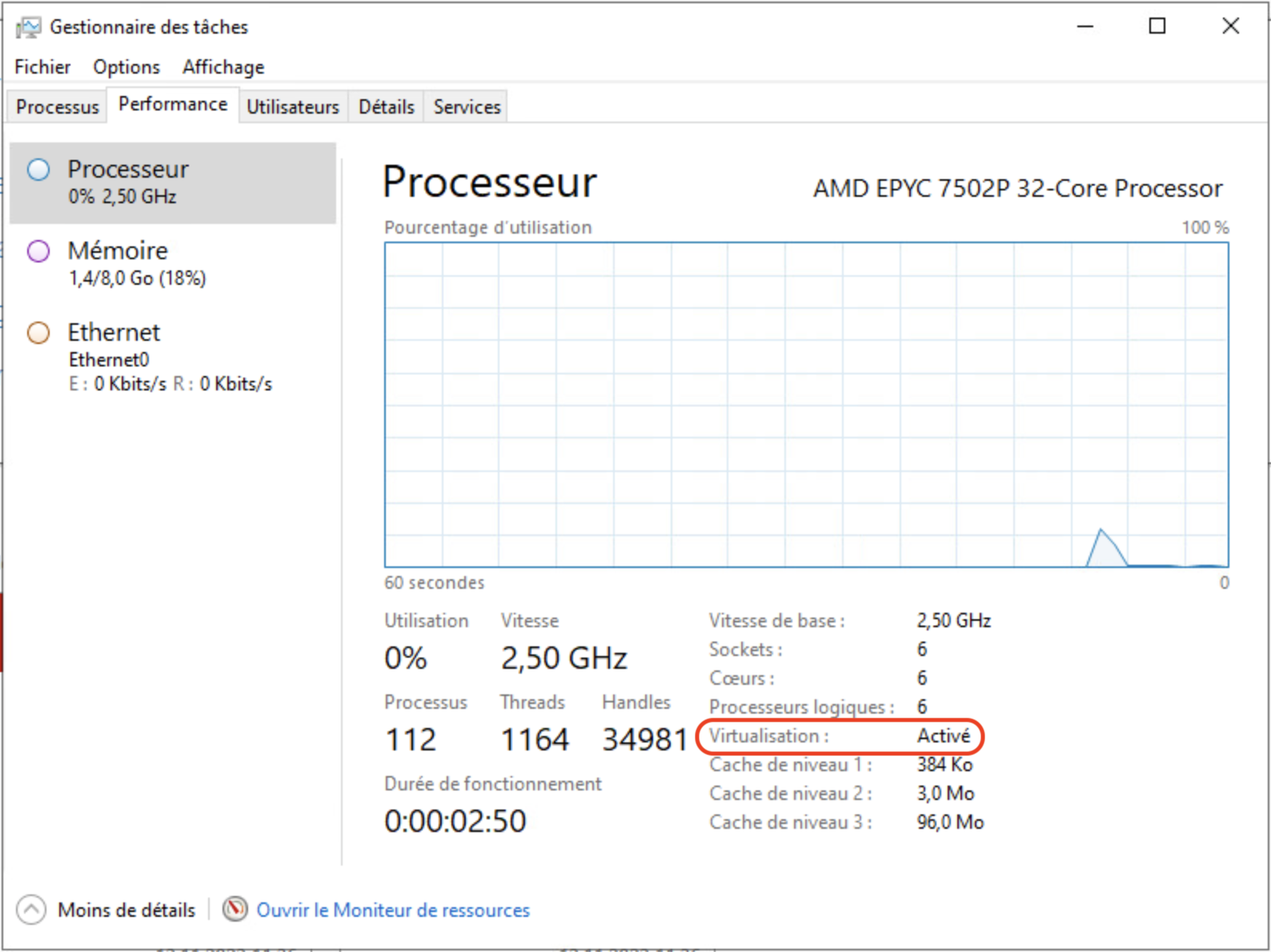Go to the Utilisateurs tab
The image size is (1271, 952).
(x=293, y=107)
